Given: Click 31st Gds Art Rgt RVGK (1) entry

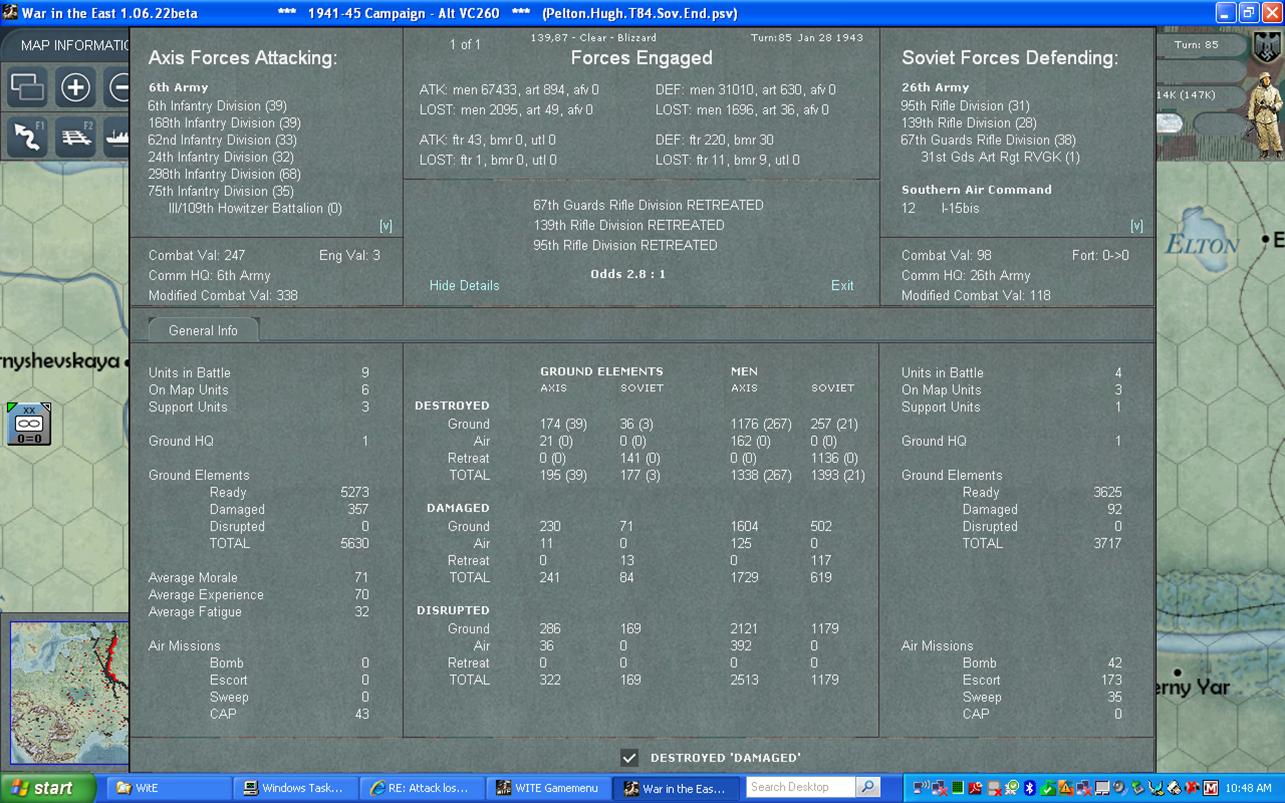Looking at the screenshot, I should [1000, 157].
